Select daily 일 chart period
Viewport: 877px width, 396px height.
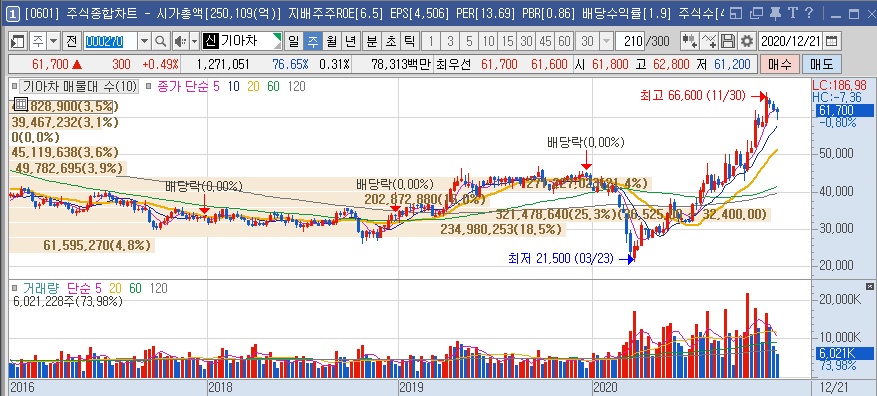tap(294, 41)
